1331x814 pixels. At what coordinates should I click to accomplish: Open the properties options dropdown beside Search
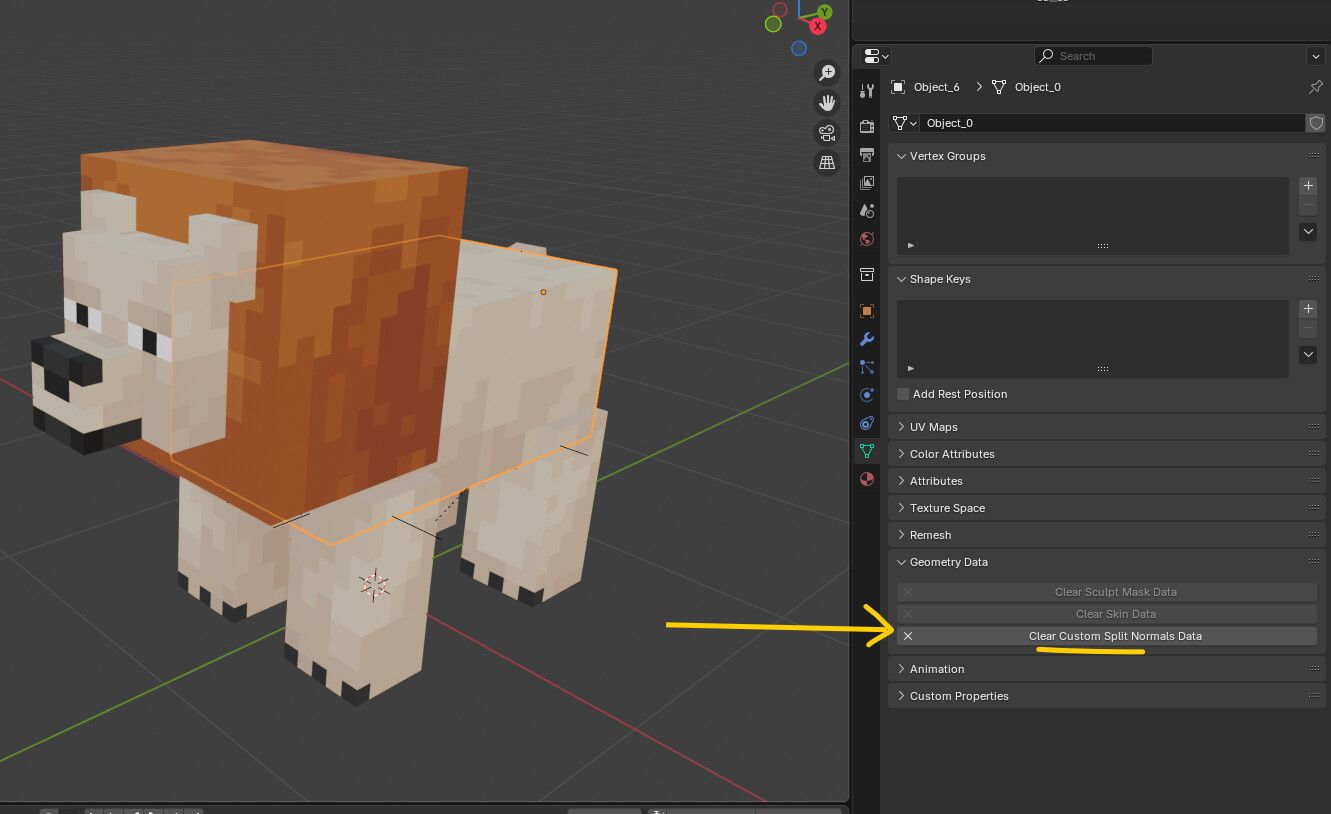[x=1316, y=56]
